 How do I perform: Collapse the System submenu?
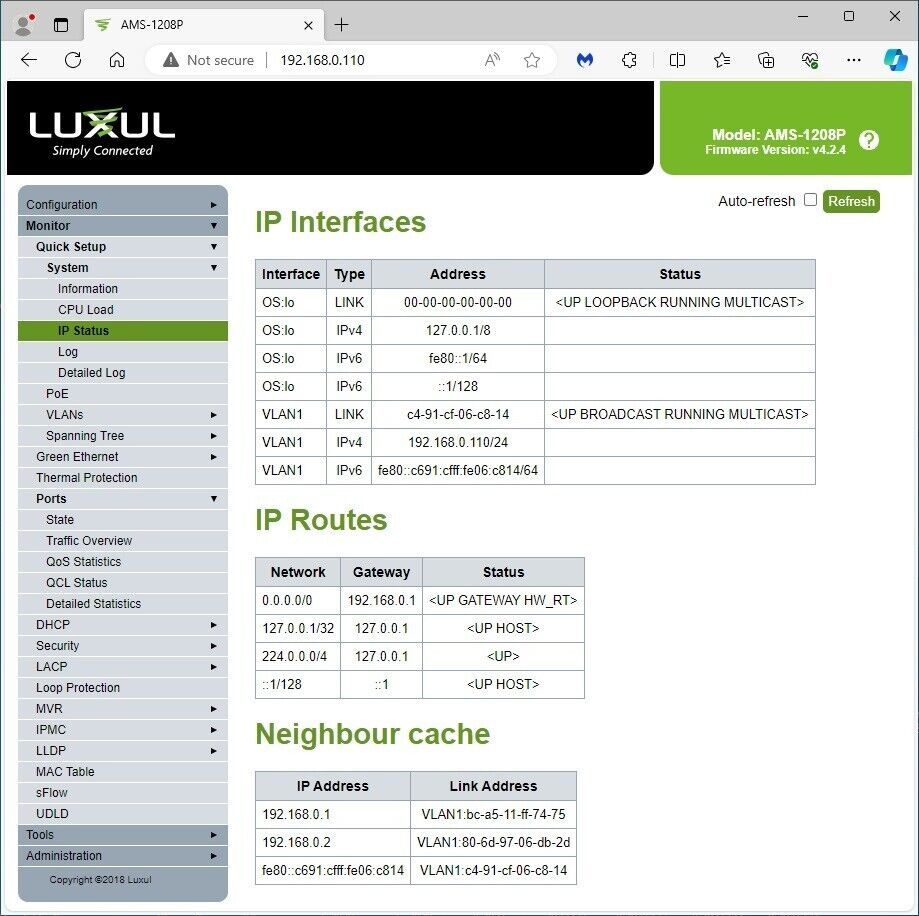point(123,268)
